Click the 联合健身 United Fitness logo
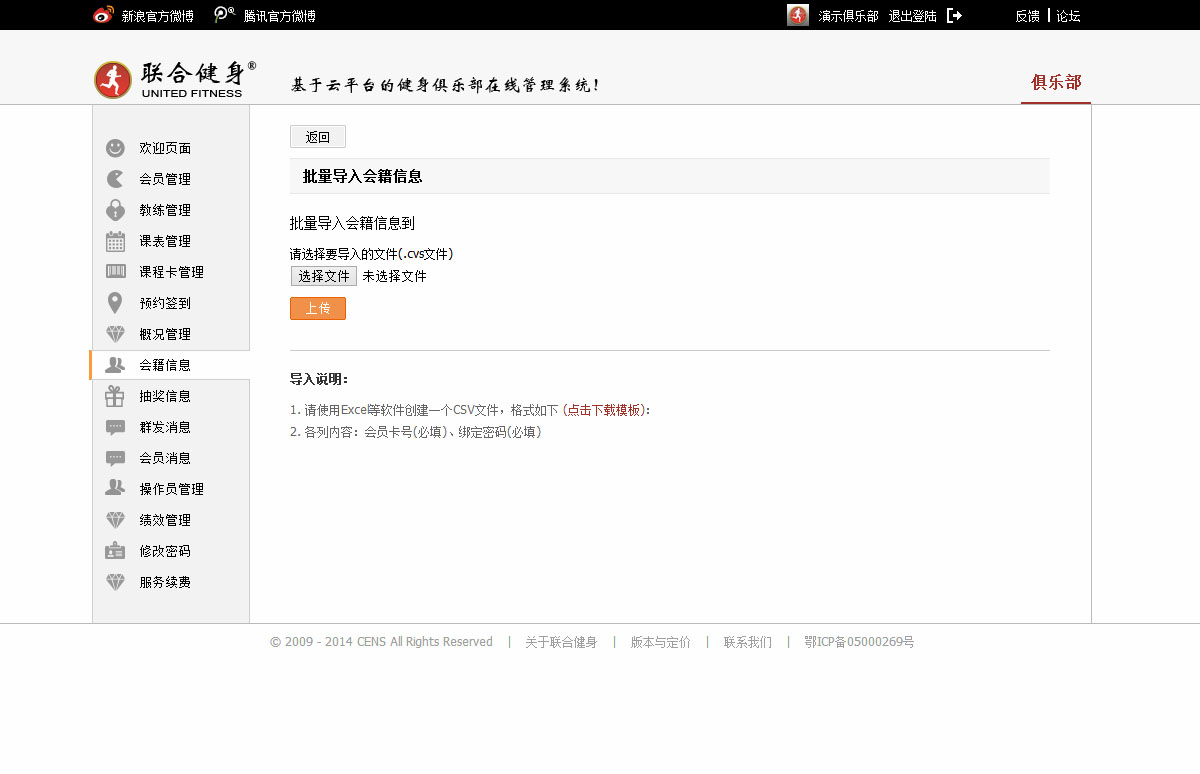 click(x=175, y=80)
